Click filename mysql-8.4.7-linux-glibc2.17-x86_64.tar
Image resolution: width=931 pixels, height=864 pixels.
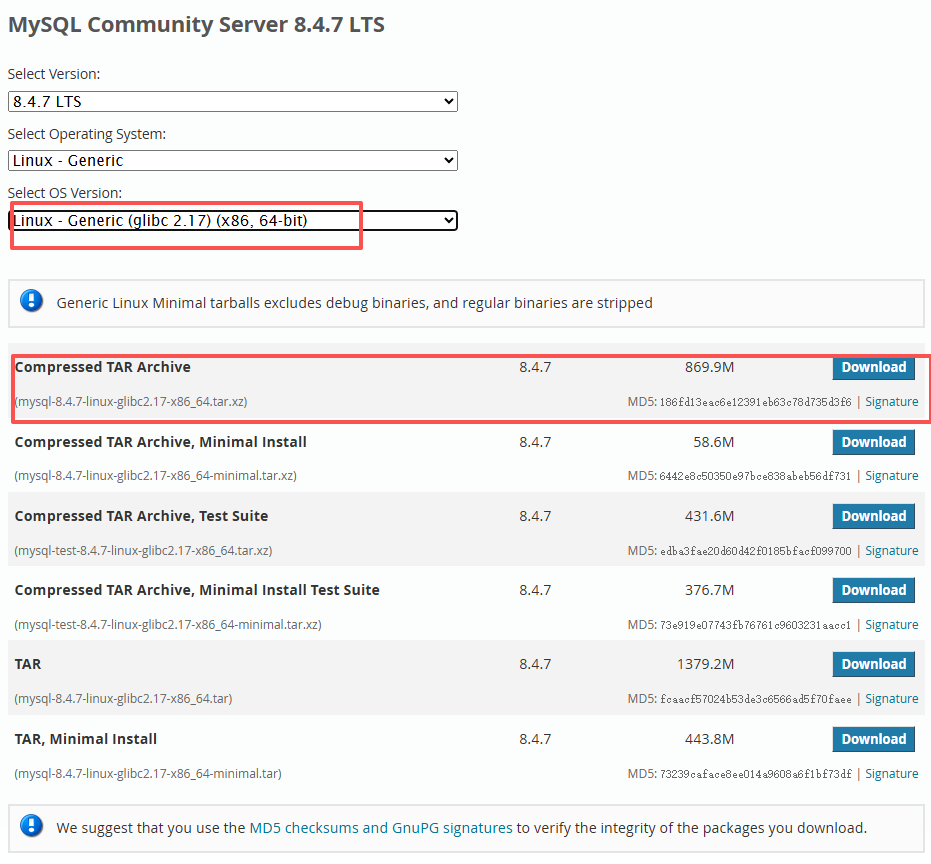pyautogui.click(x=123, y=699)
